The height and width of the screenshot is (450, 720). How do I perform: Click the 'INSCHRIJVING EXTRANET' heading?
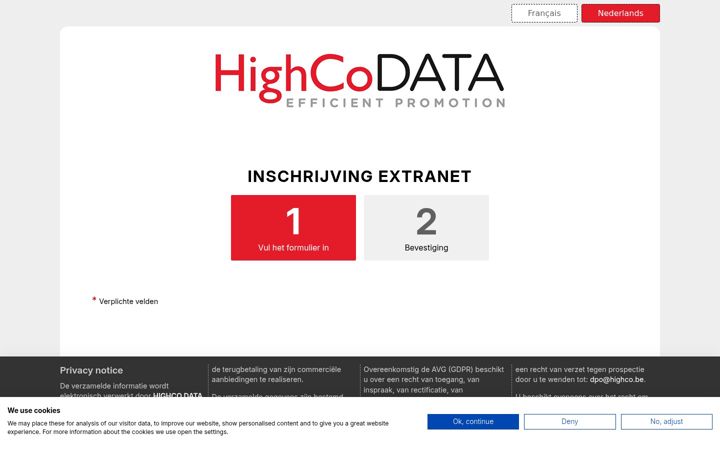coord(360,176)
